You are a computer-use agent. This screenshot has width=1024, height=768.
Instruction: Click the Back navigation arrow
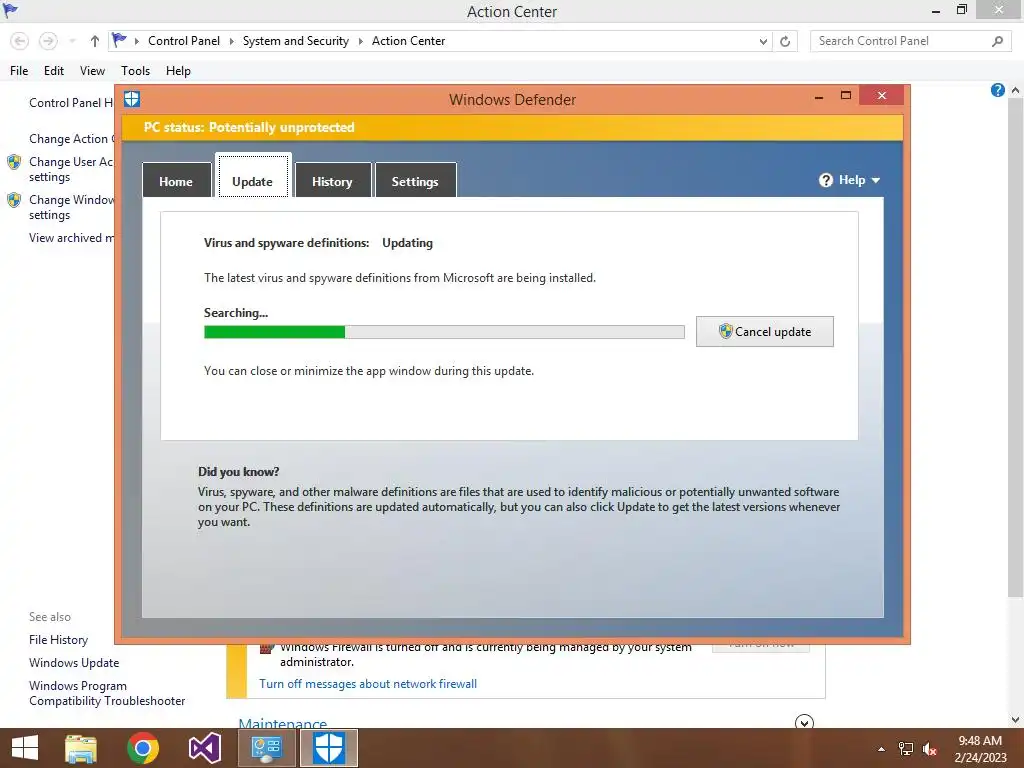[20, 41]
